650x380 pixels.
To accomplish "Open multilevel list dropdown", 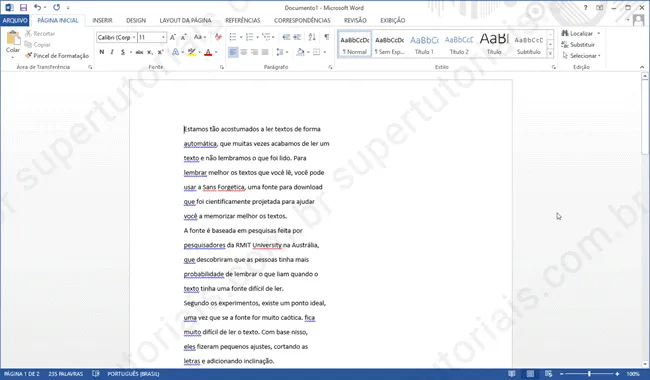I will pyautogui.click(x=273, y=37).
